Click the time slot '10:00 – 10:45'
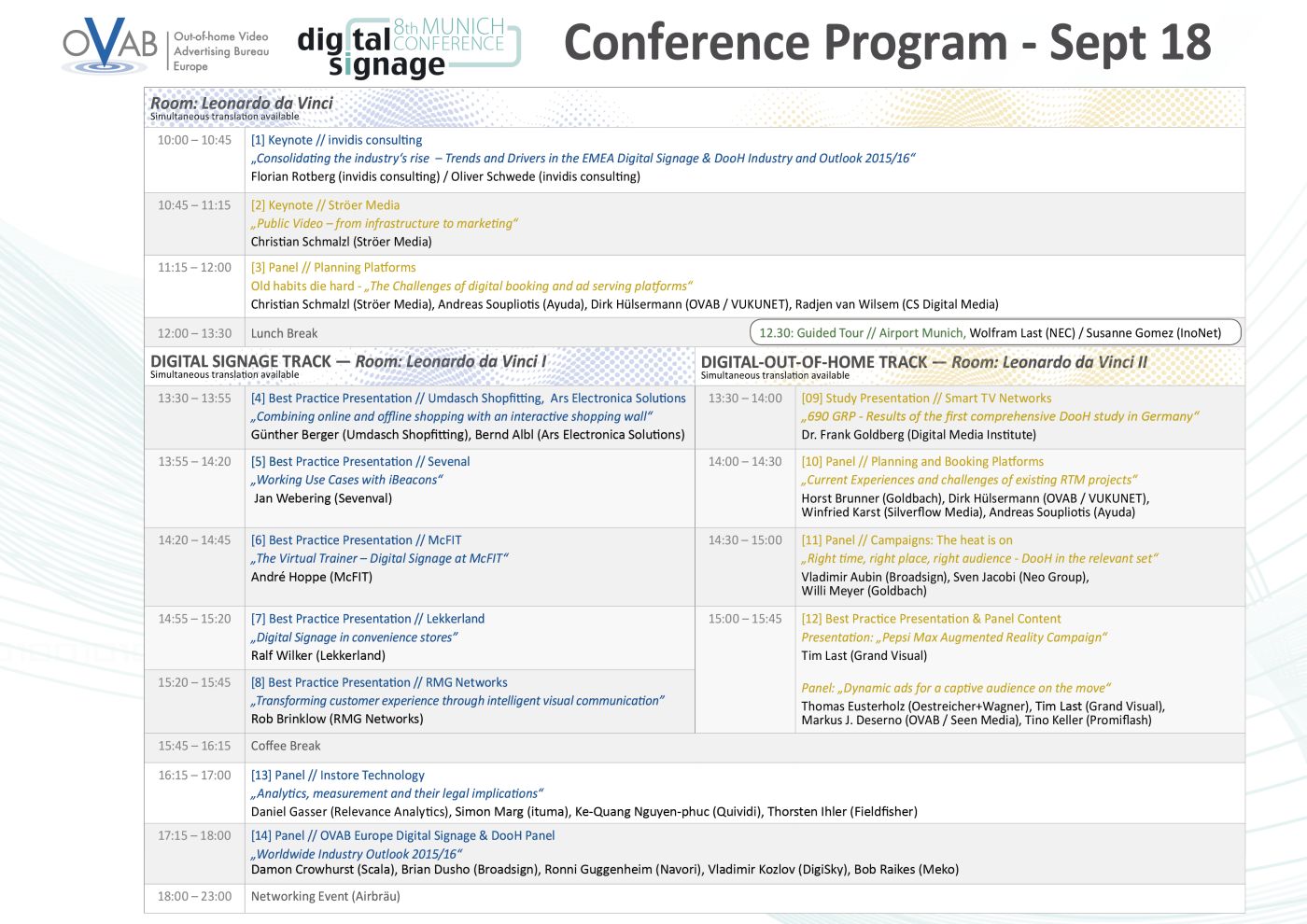Screen dimensions: 1307x924 point(194,140)
